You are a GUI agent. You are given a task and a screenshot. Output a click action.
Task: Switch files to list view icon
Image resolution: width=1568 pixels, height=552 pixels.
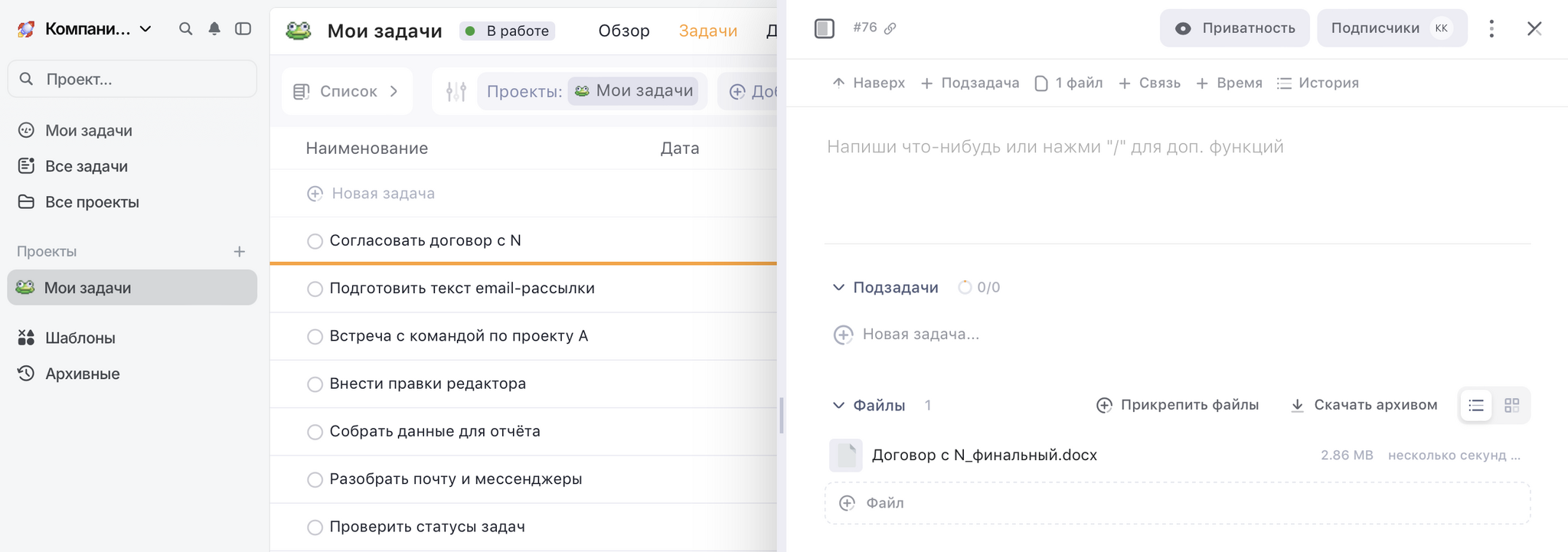coord(1476,406)
